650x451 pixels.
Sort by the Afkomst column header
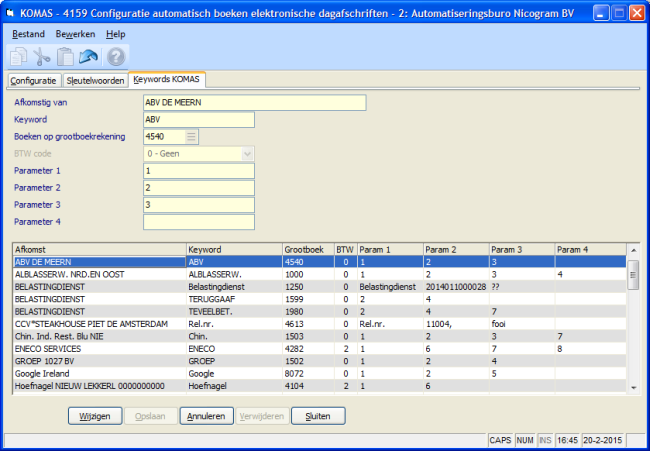point(99,250)
